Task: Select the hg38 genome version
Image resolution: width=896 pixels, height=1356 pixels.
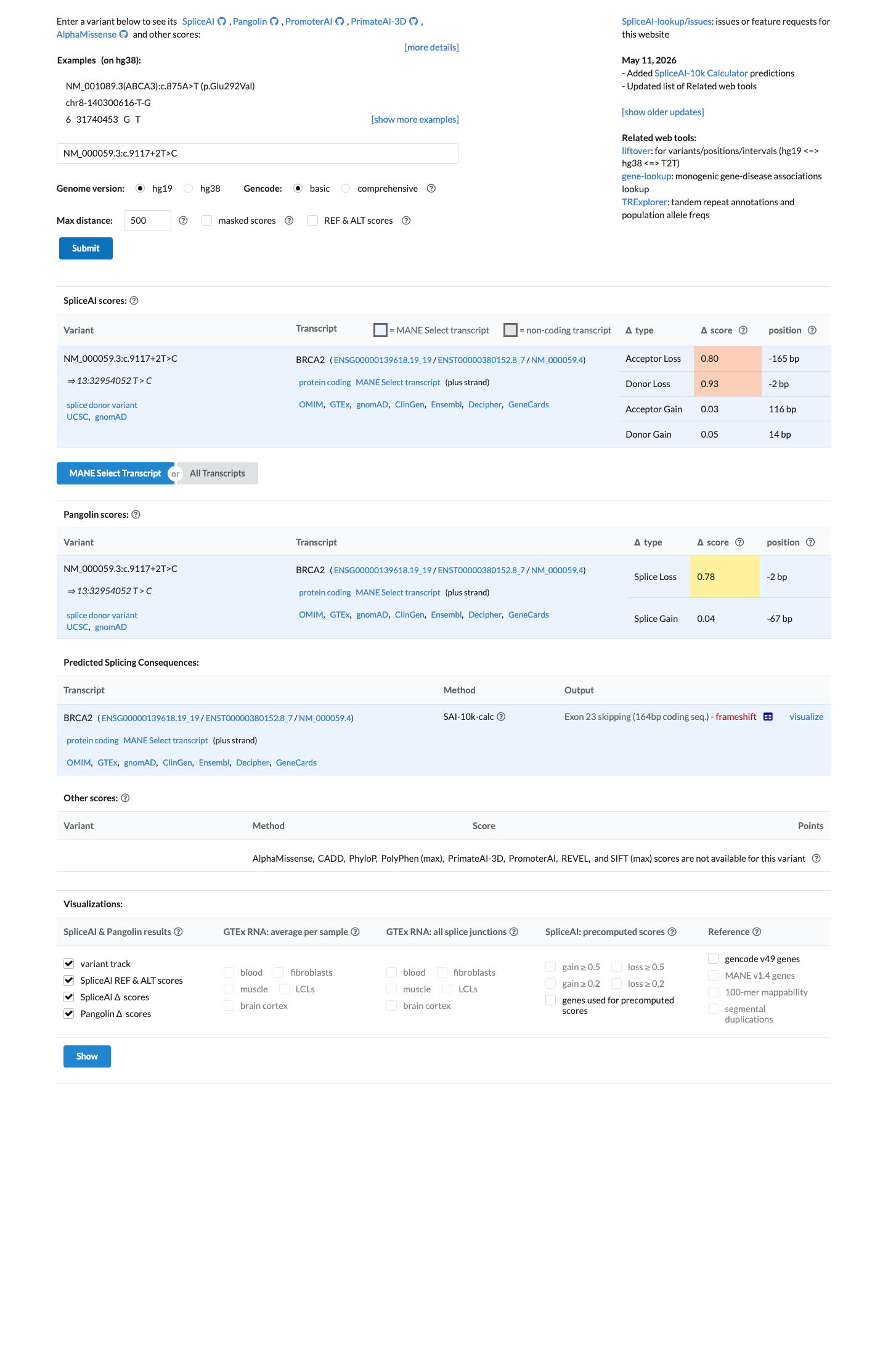Action: [x=189, y=189]
